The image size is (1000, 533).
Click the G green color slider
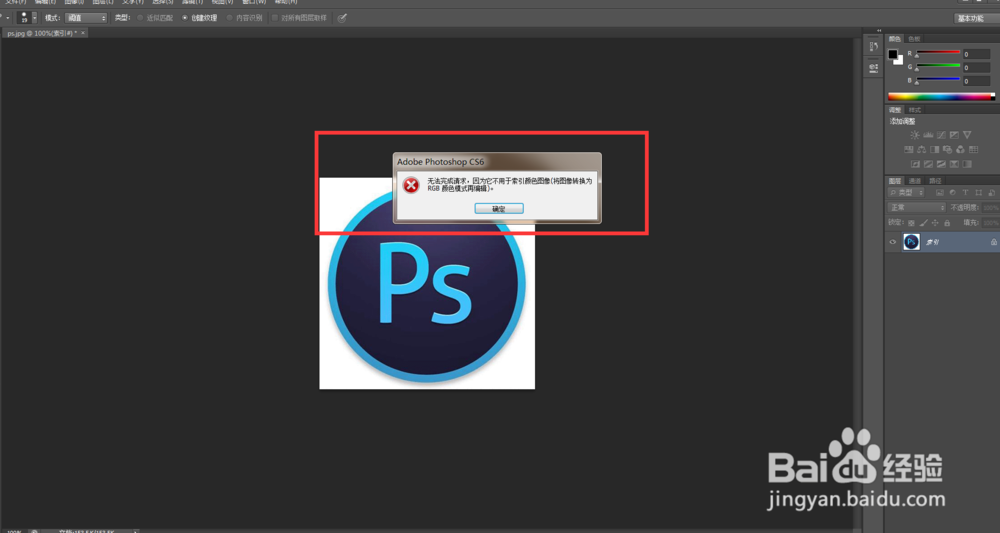pyautogui.click(x=938, y=67)
